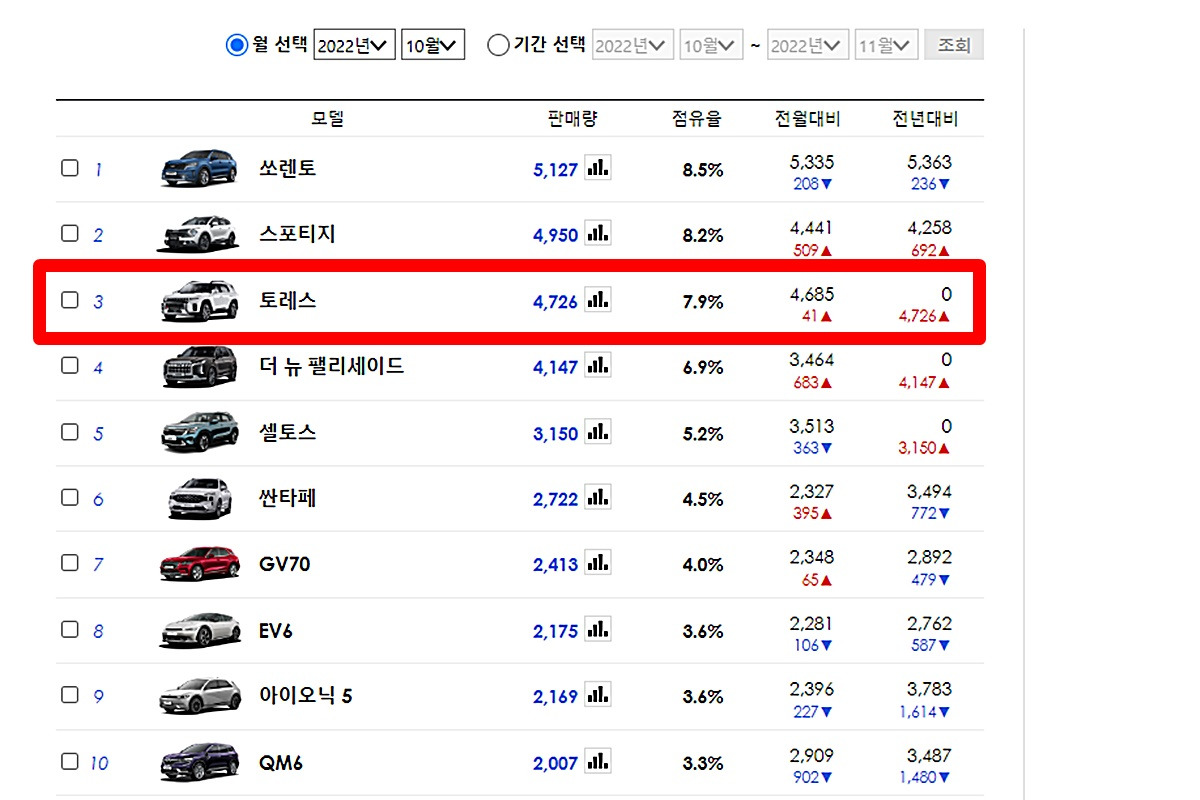Open the period start year dropdown
The width and height of the screenshot is (1200, 800).
(x=633, y=45)
